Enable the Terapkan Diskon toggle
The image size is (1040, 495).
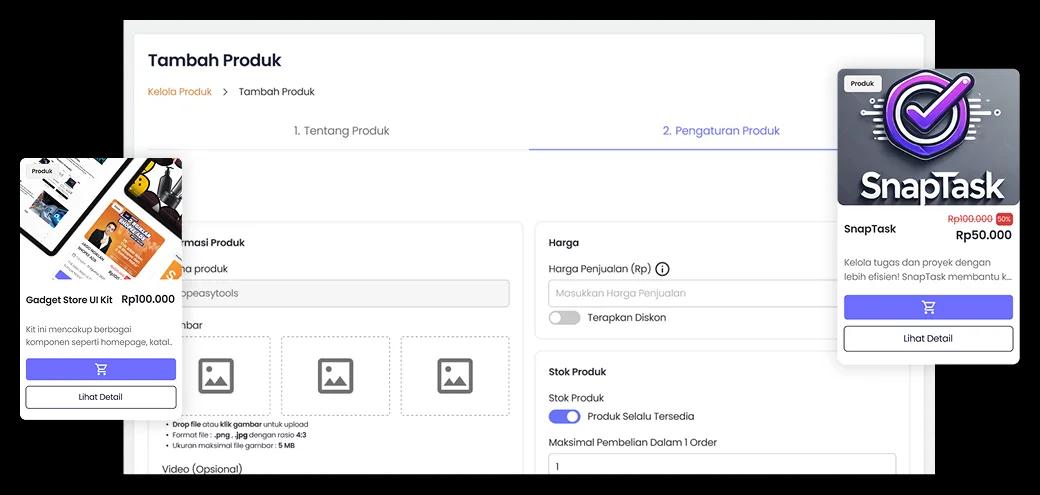coord(564,318)
